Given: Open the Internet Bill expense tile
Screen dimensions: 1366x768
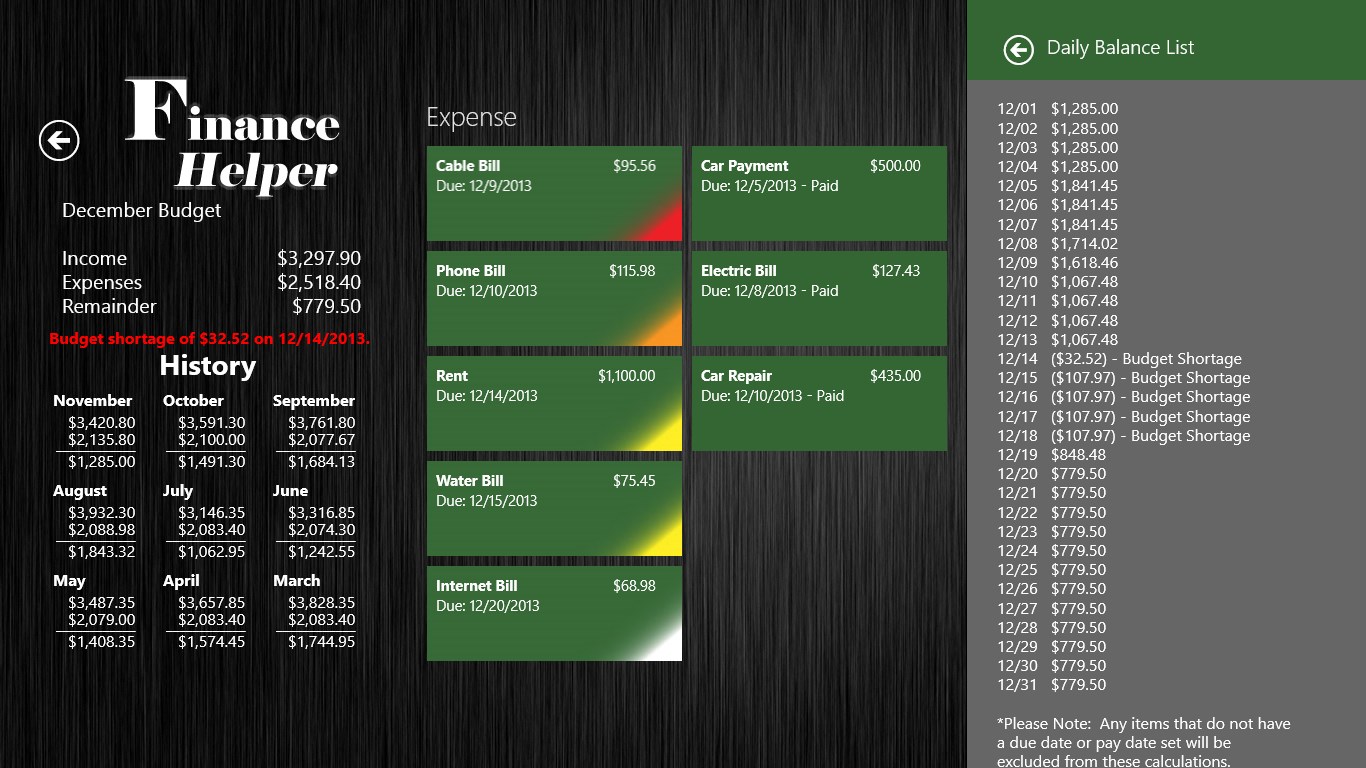Looking at the screenshot, I should tap(554, 613).
